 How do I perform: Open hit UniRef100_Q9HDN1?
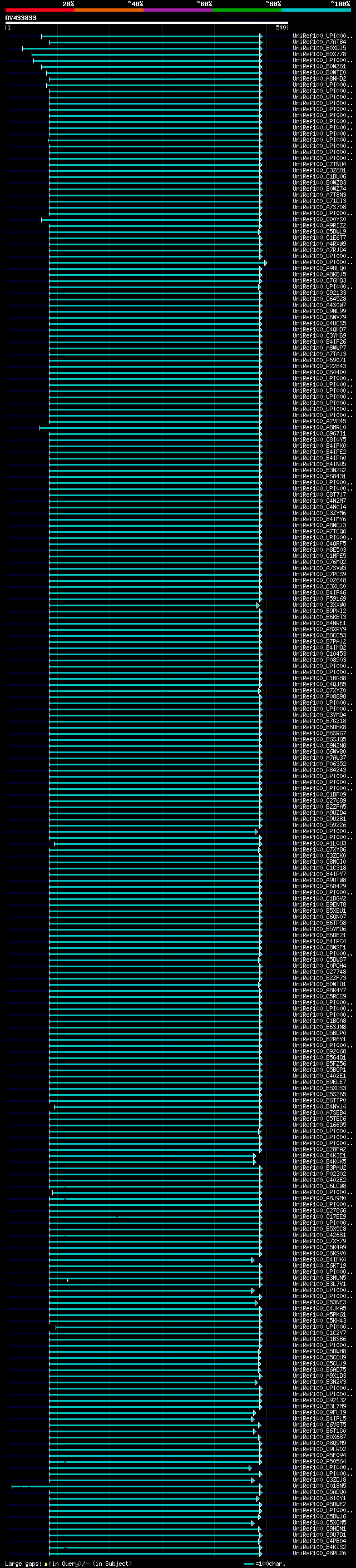pos(319,1529)
